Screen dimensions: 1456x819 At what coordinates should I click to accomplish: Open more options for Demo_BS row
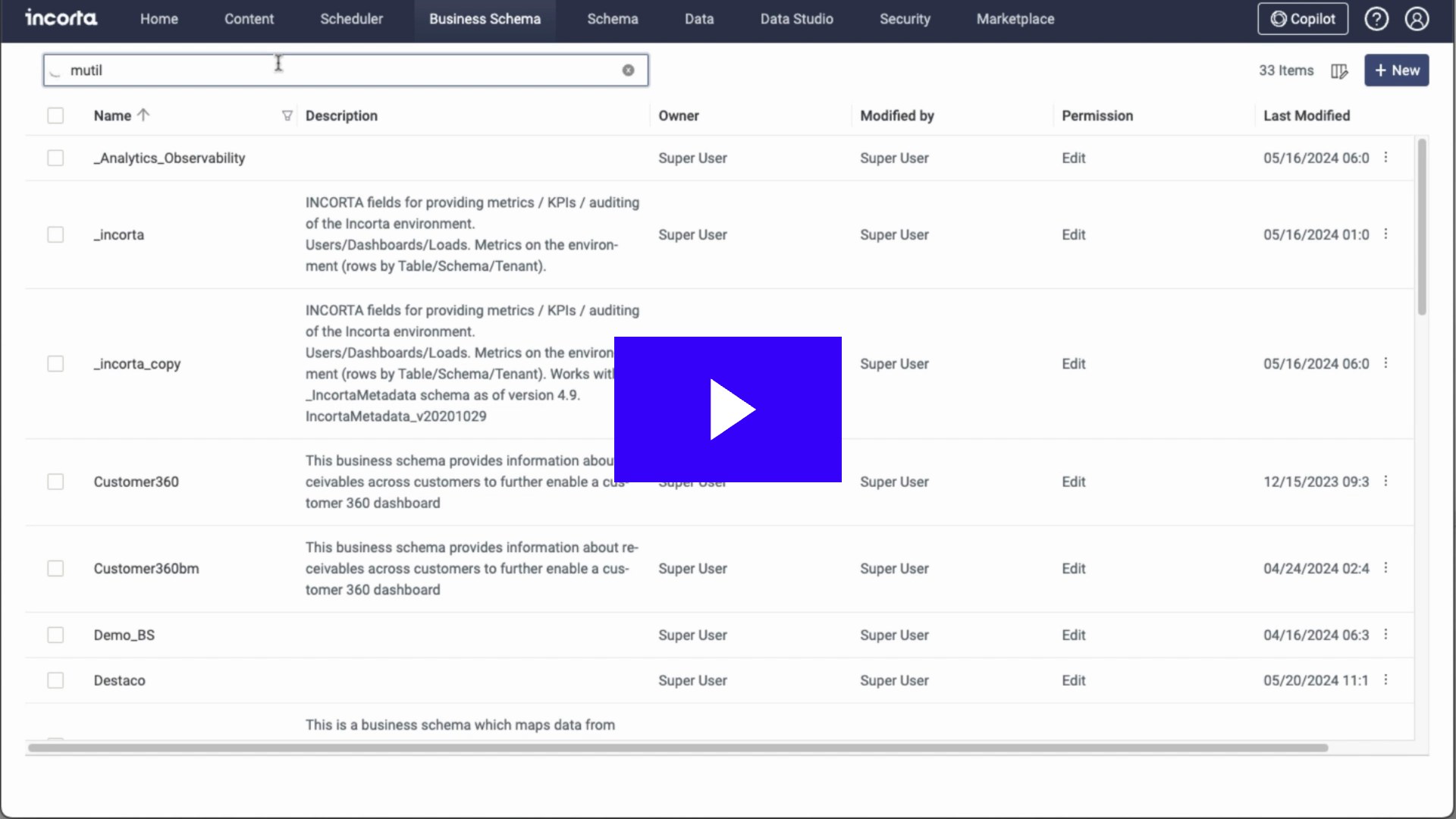tap(1385, 634)
